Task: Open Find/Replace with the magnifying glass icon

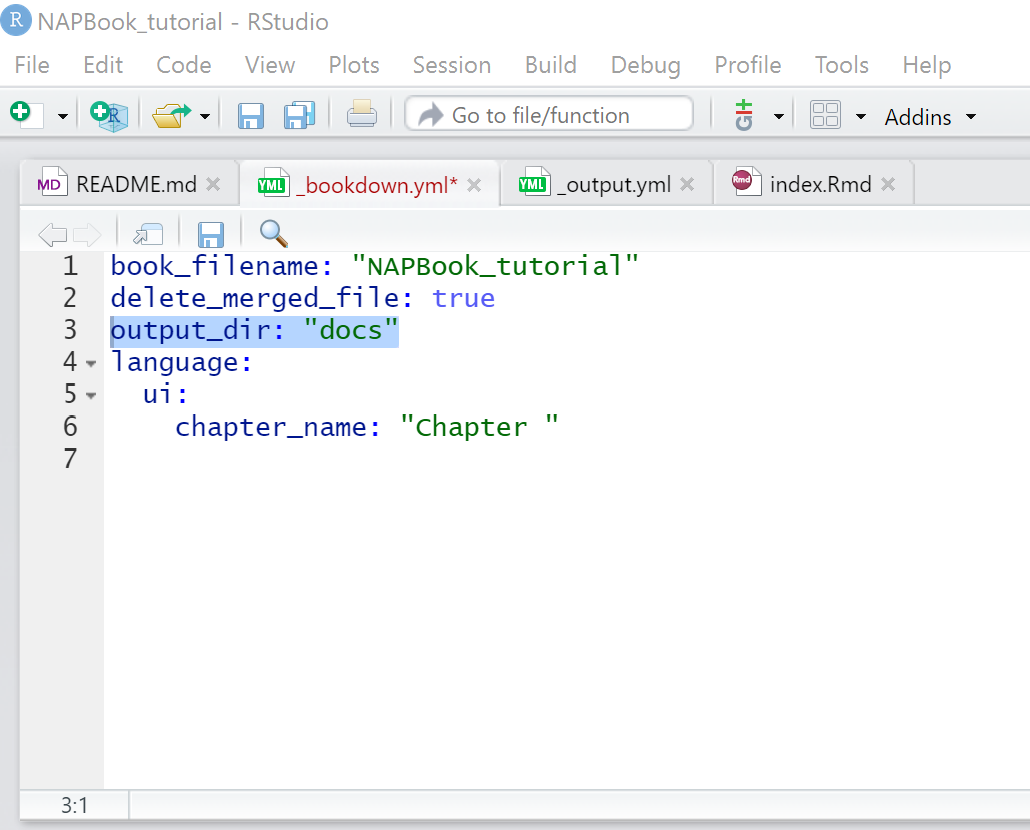Action: [x=272, y=233]
